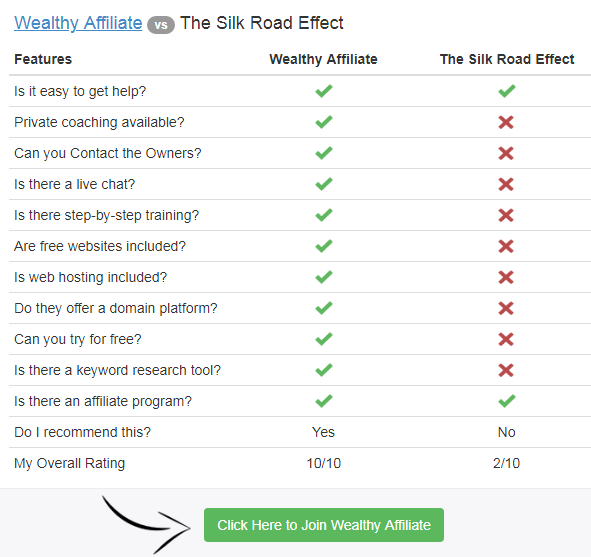Click Silk Road red X for free trial
This screenshot has width=591, height=557.
coord(506,339)
